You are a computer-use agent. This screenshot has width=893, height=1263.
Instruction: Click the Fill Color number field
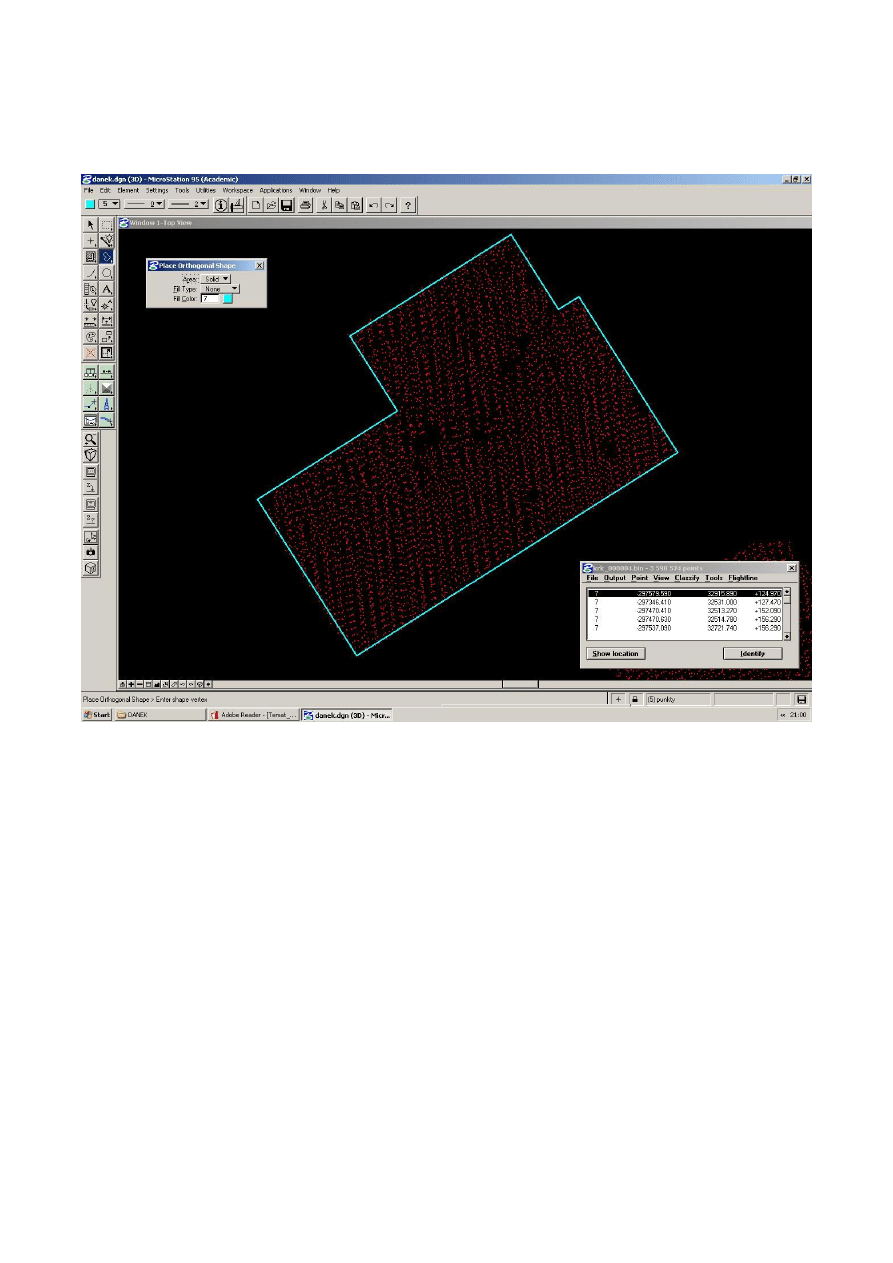(209, 298)
